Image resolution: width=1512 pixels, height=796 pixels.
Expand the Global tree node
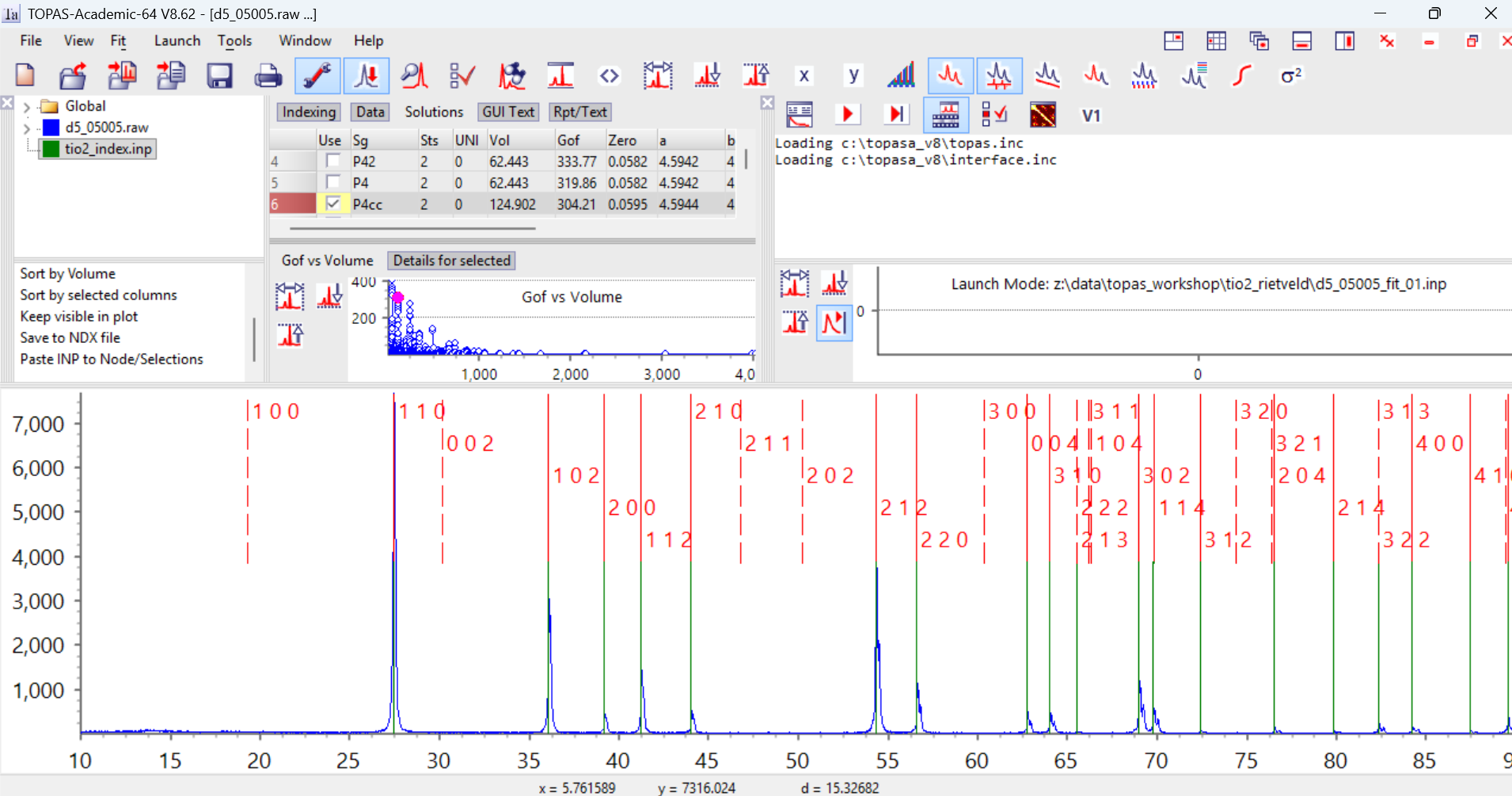27,107
